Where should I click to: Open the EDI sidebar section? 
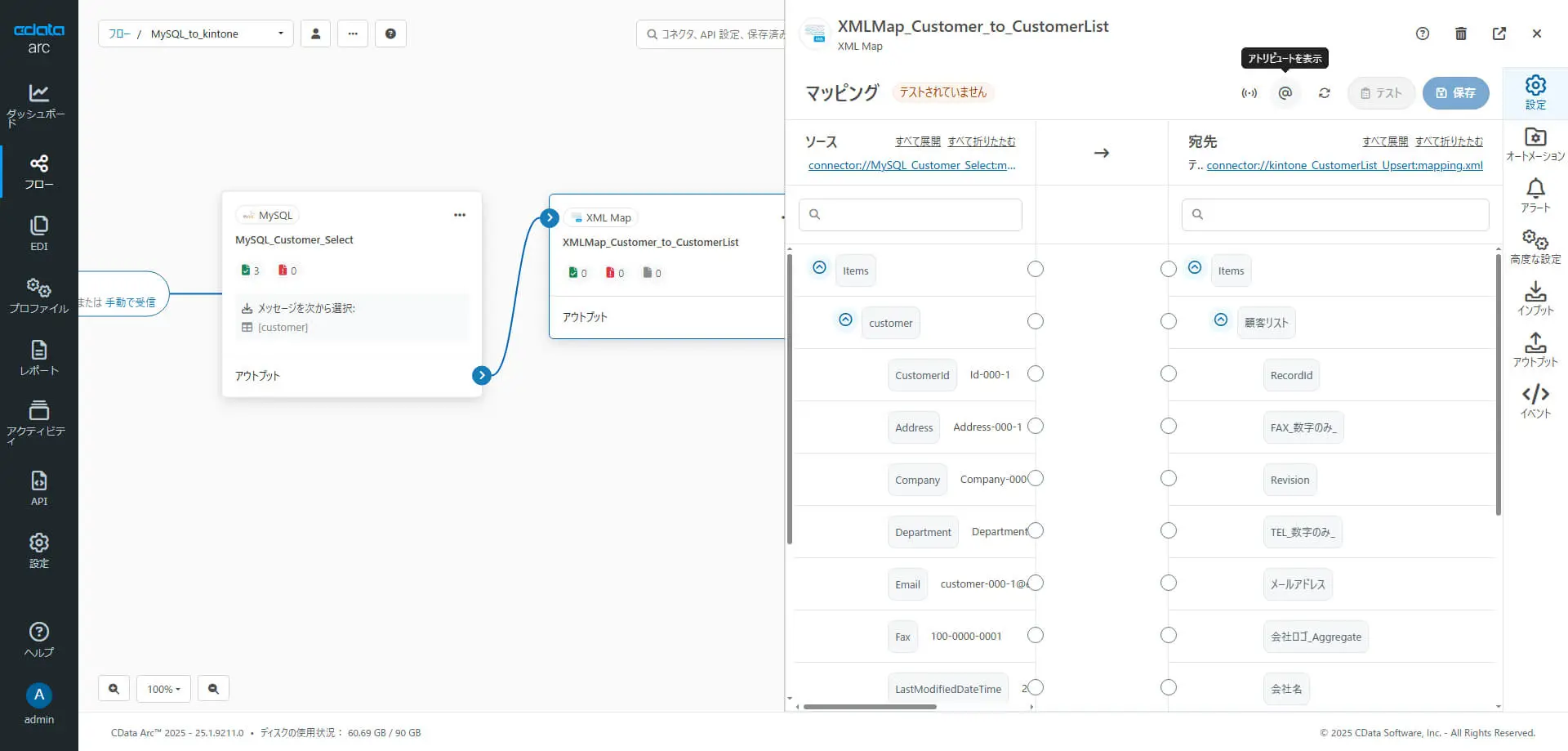(38, 233)
